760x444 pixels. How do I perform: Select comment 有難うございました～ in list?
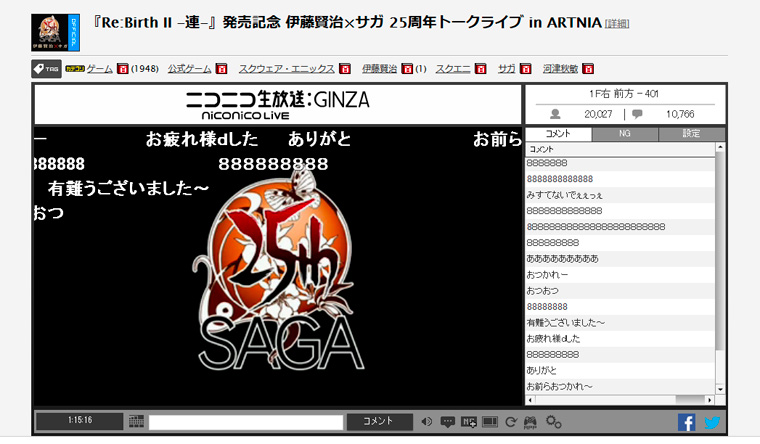point(620,323)
